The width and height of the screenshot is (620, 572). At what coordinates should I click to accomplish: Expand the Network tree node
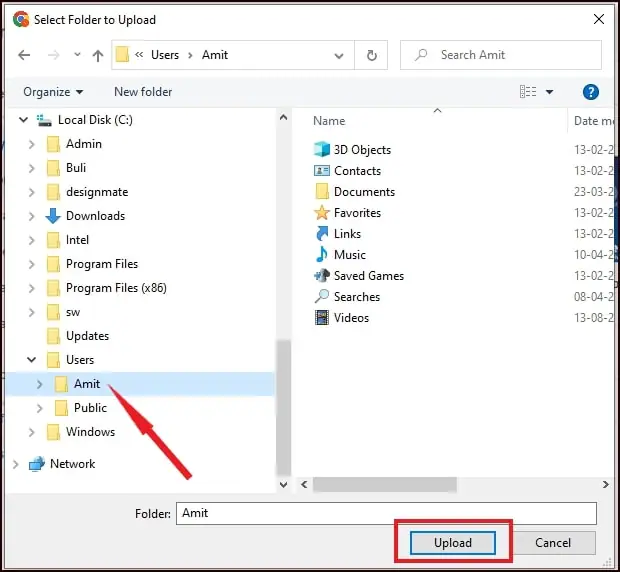(x=15, y=464)
